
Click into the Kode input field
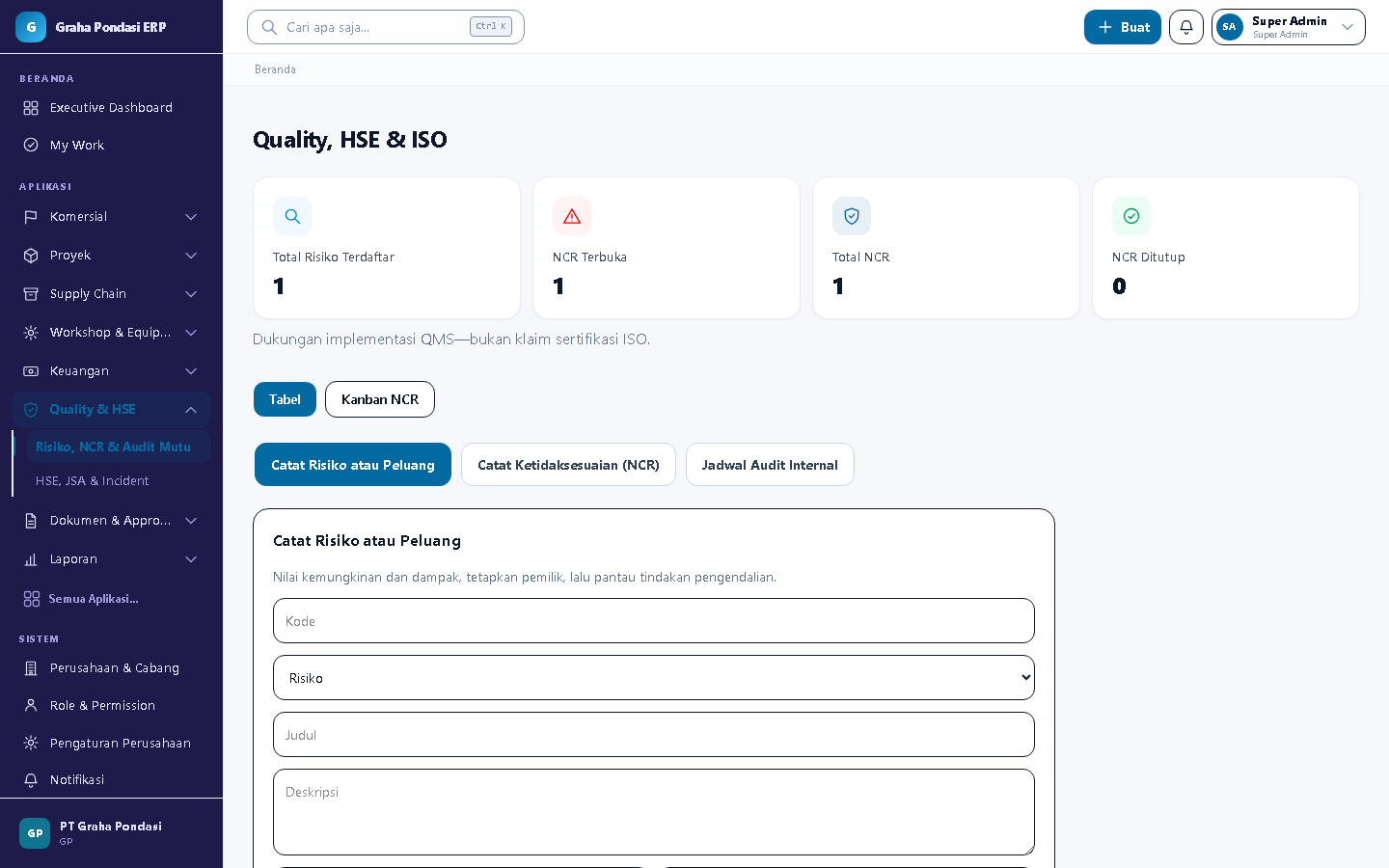pos(654,621)
